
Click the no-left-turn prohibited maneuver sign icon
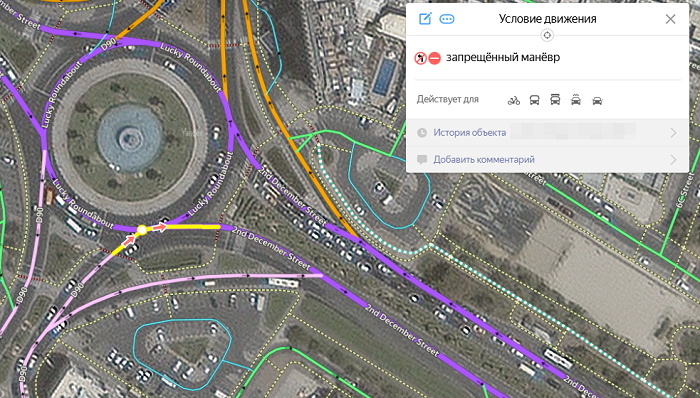[x=421, y=58]
